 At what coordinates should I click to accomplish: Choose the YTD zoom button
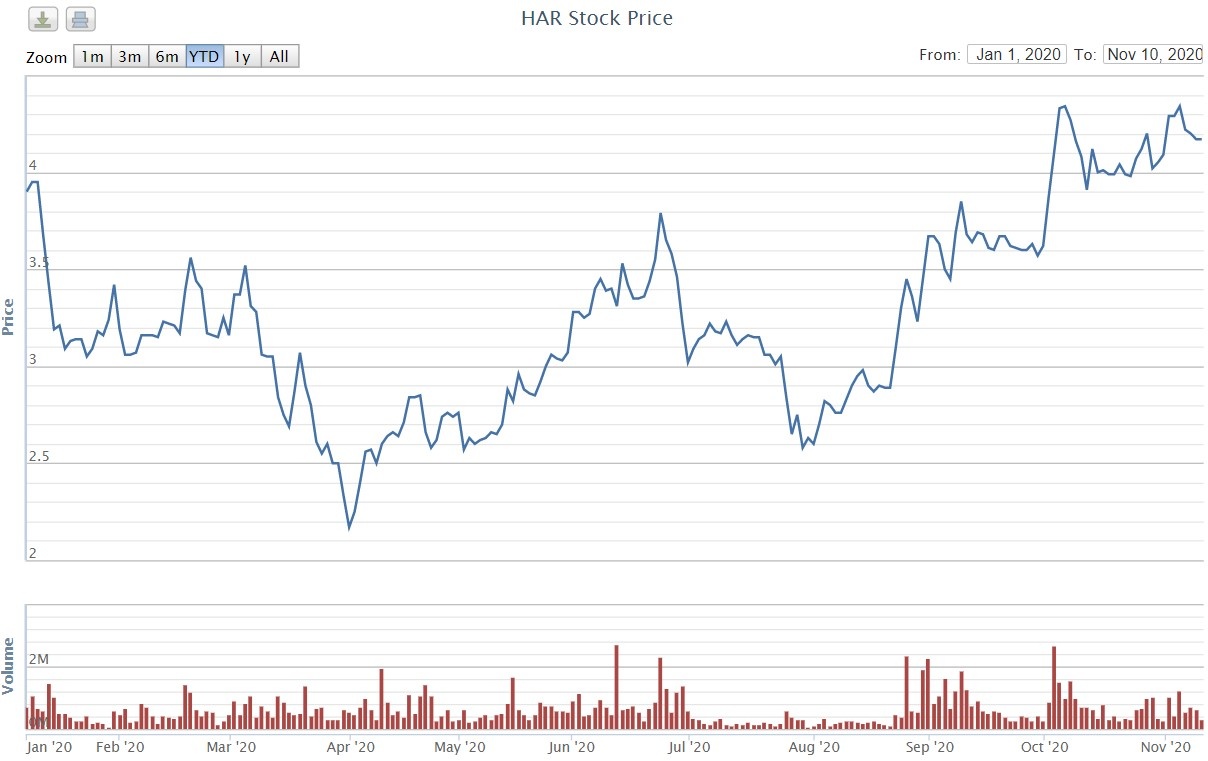click(204, 57)
